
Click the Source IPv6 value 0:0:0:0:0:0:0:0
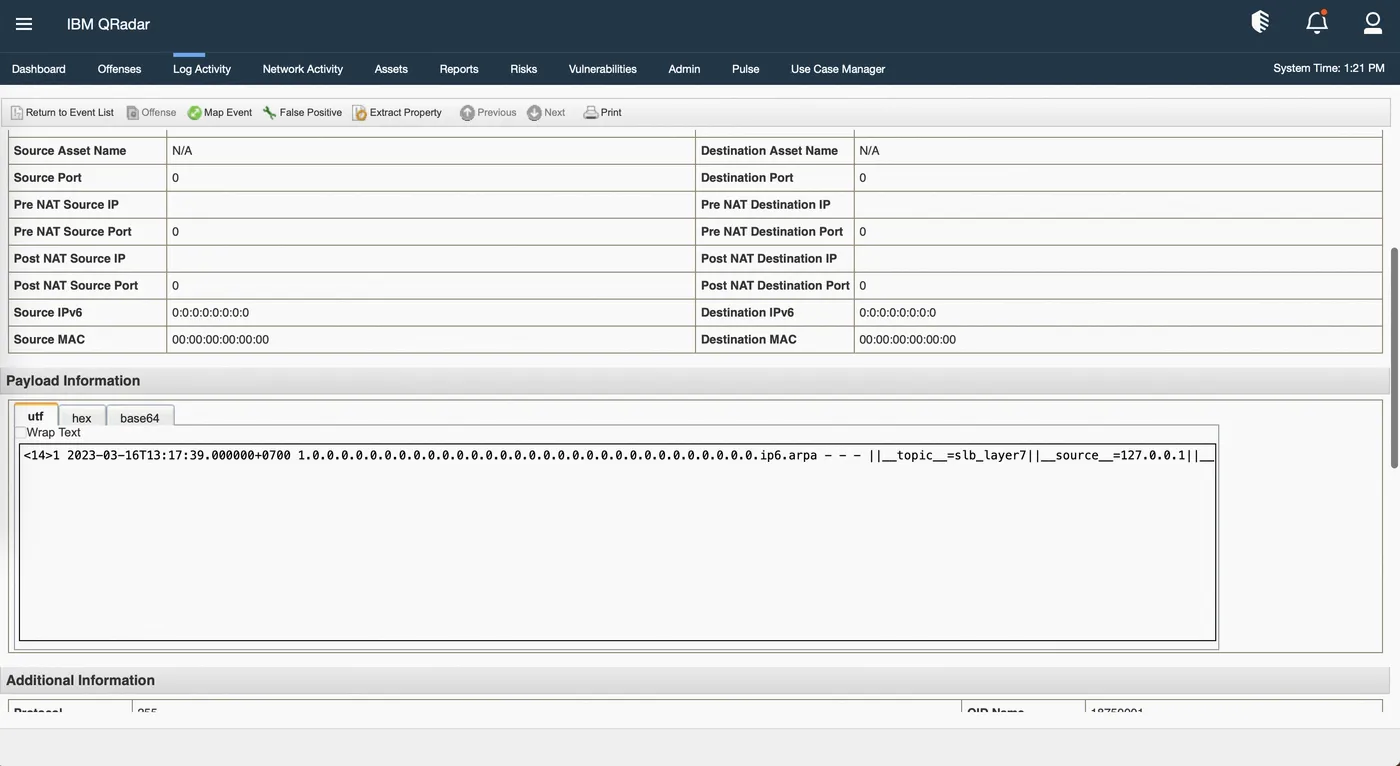point(210,313)
